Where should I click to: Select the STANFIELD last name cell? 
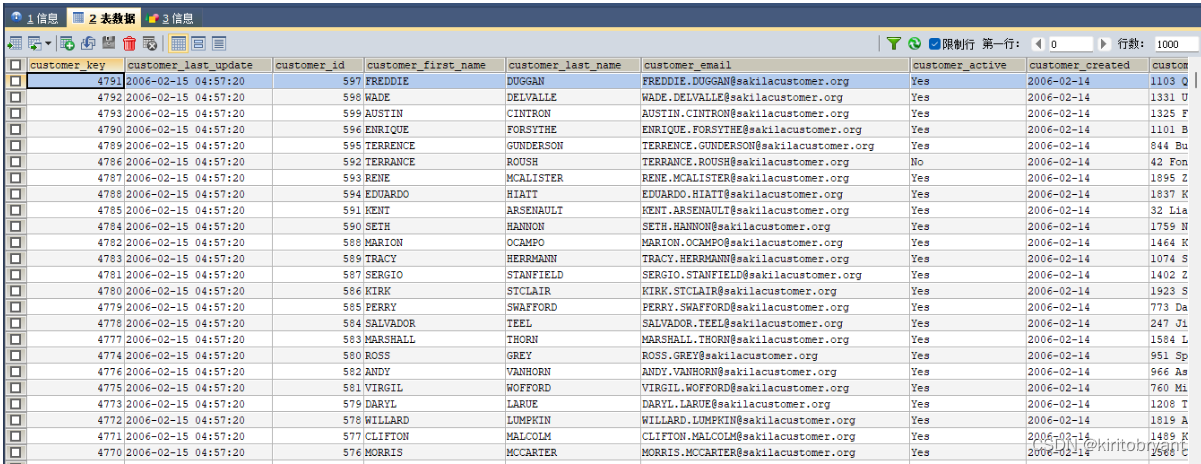point(573,275)
